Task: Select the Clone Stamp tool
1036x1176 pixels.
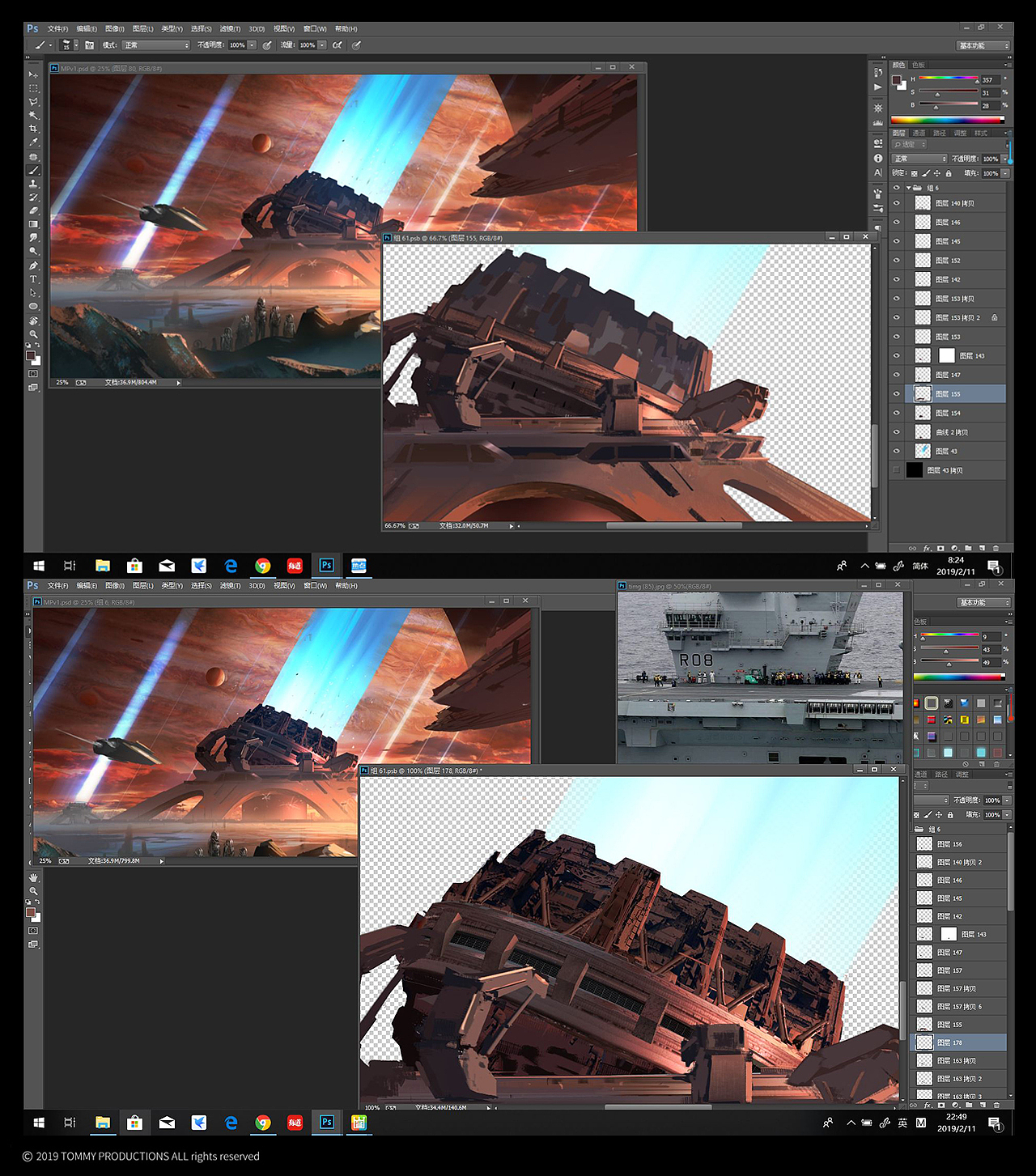Action: coord(33,184)
